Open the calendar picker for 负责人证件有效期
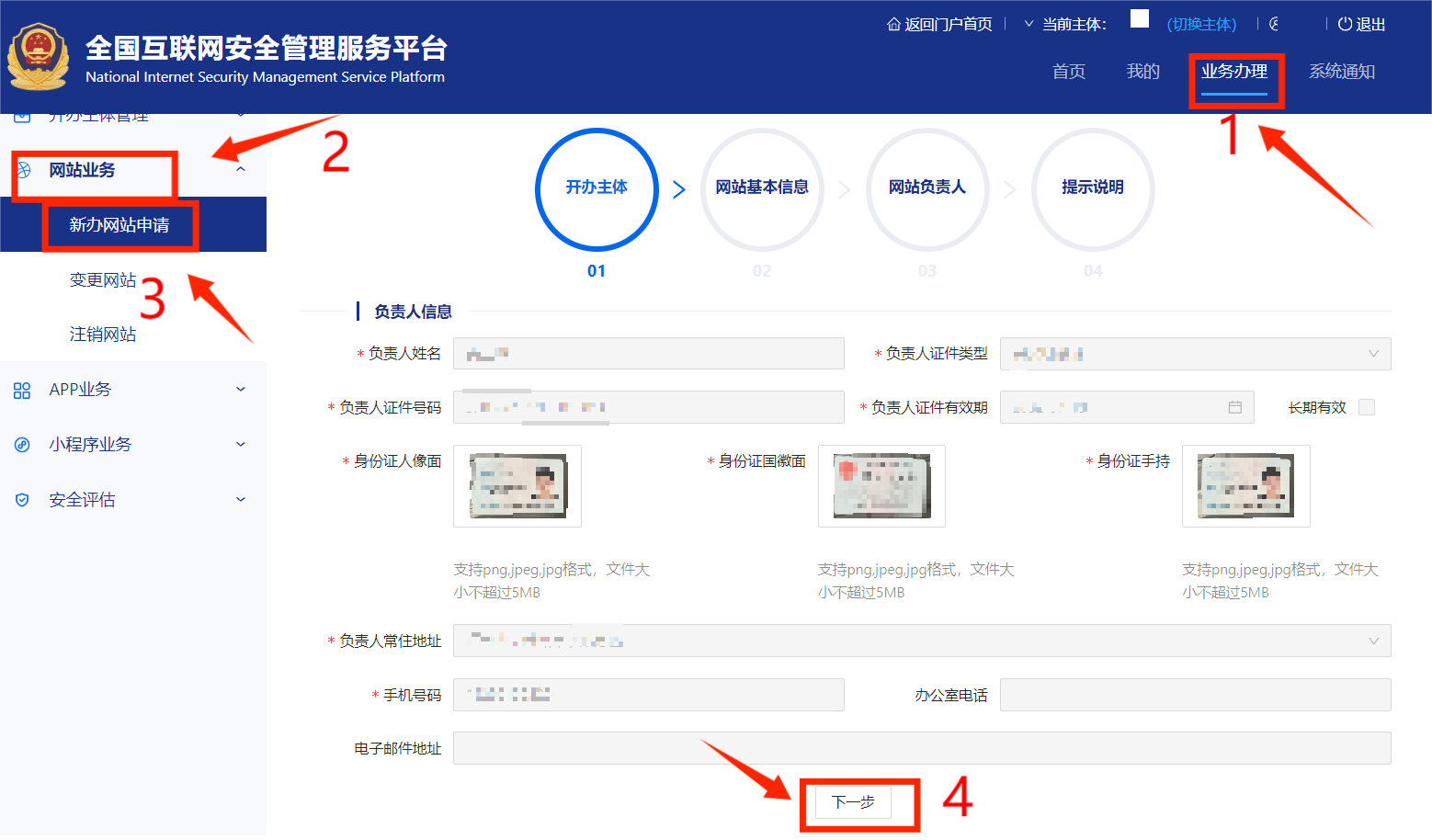The height and width of the screenshot is (840, 1432). click(1236, 406)
